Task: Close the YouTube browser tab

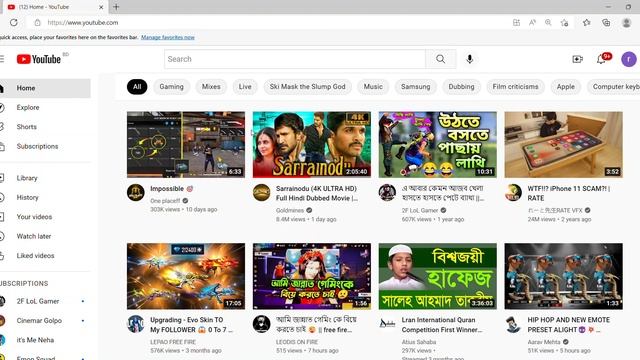Action: click(101, 7)
